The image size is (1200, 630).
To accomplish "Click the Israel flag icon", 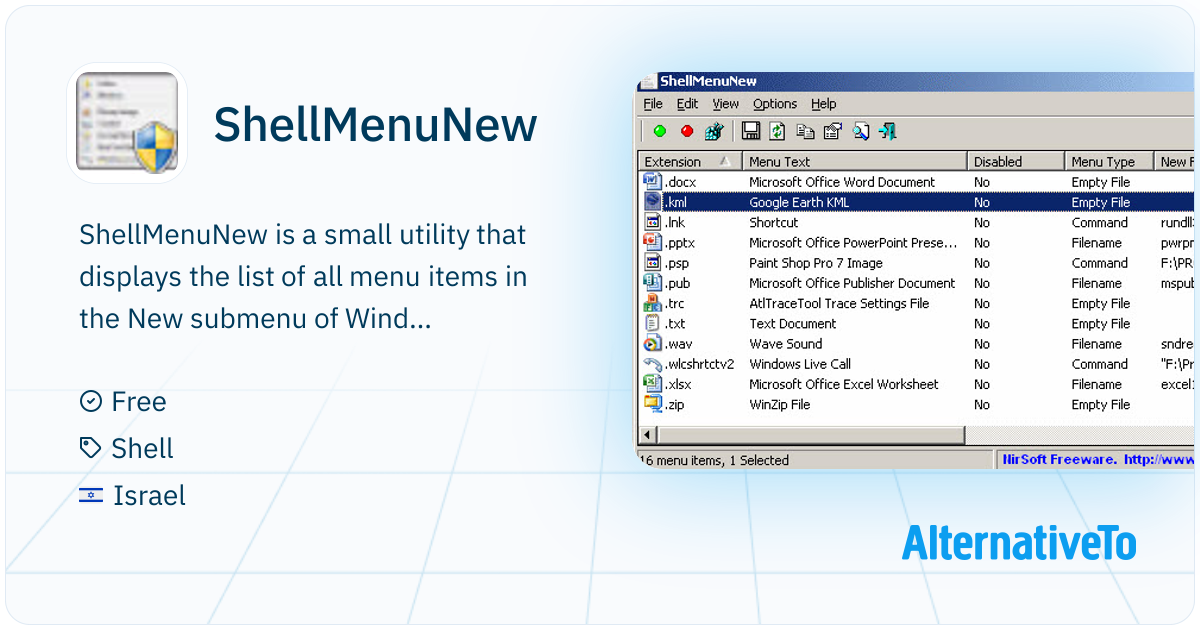I will point(91,495).
